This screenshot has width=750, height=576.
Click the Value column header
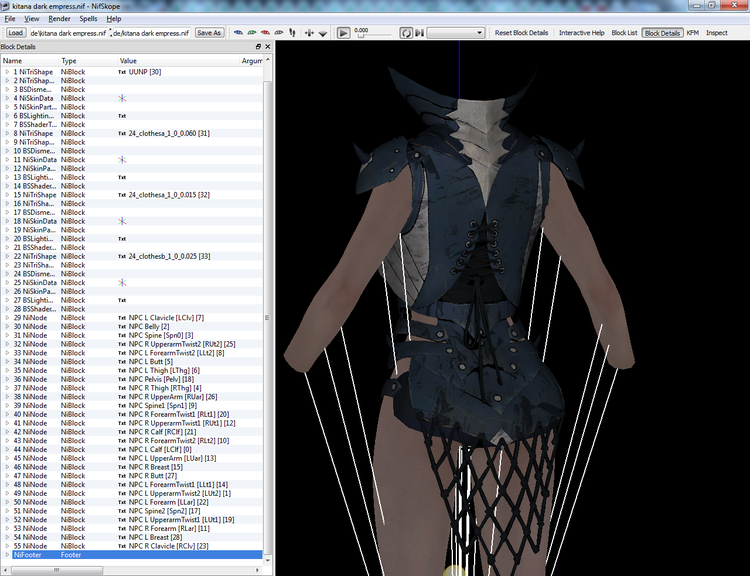point(178,61)
